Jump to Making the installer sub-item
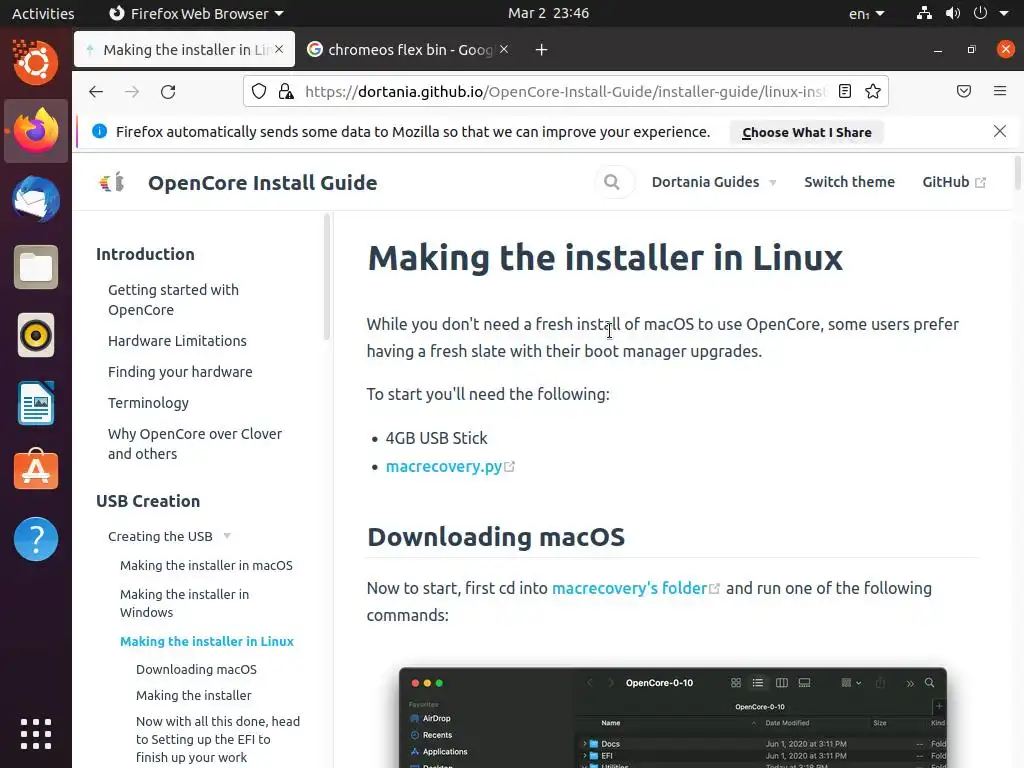 click(x=193, y=696)
